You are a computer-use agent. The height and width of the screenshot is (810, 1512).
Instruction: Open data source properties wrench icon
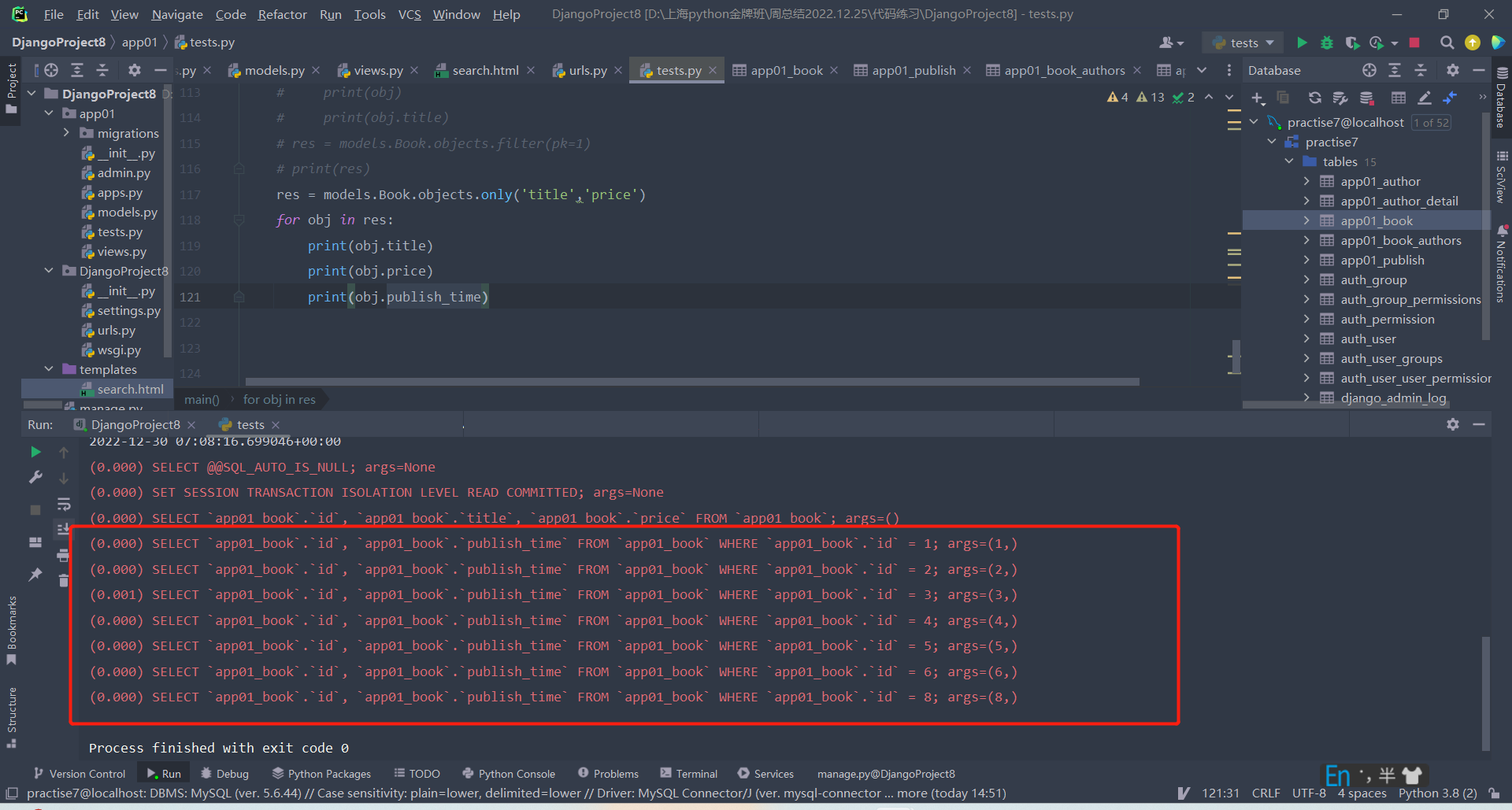pyautogui.click(x=1340, y=98)
